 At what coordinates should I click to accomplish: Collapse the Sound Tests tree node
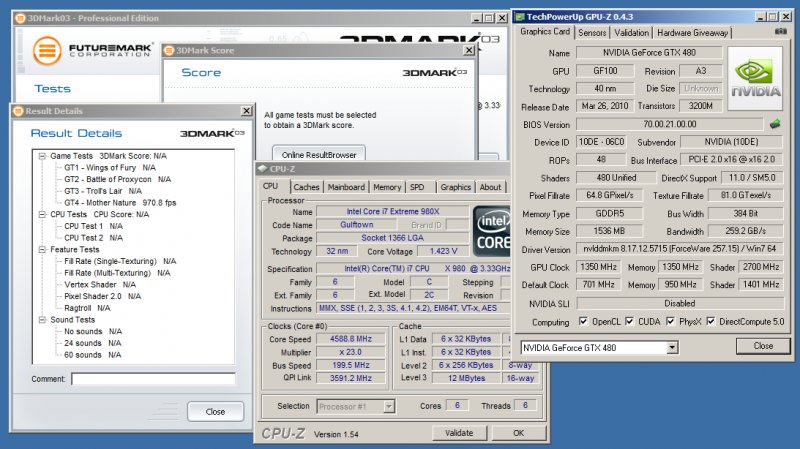[42, 320]
